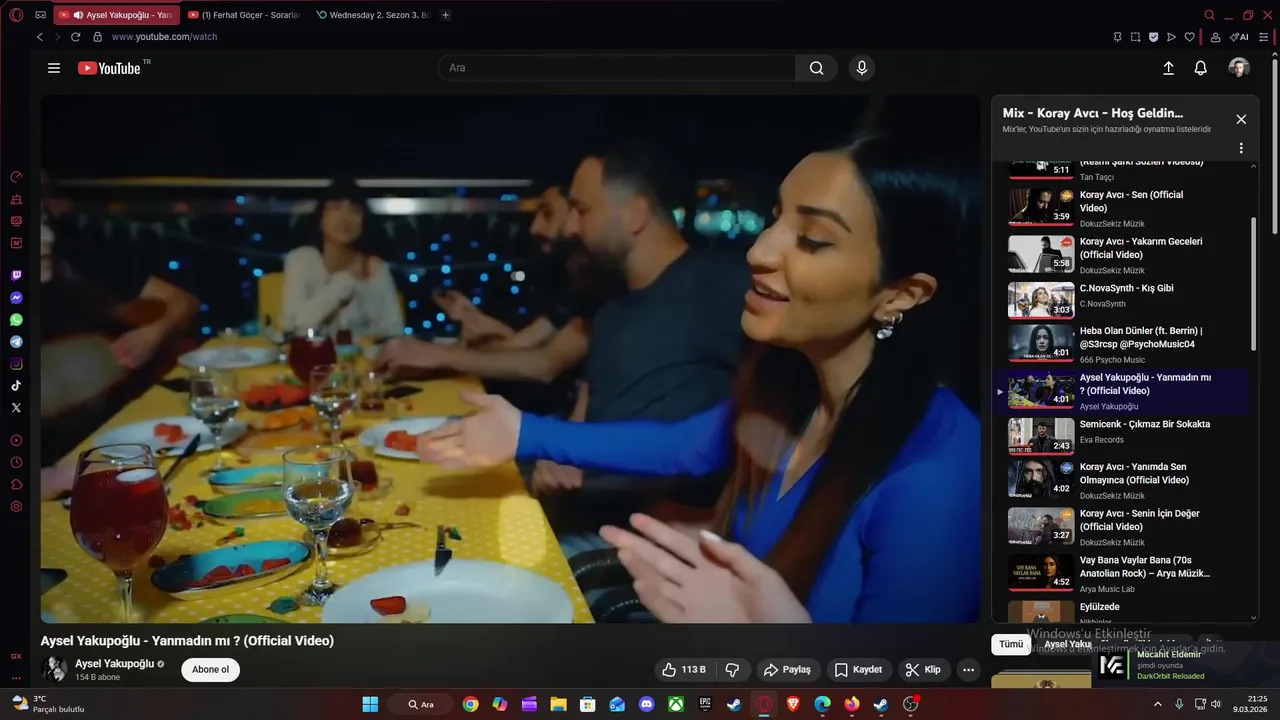Open Epic Games launcher from the taskbar
Image resolution: width=1280 pixels, height=720 pixels.
705,704
